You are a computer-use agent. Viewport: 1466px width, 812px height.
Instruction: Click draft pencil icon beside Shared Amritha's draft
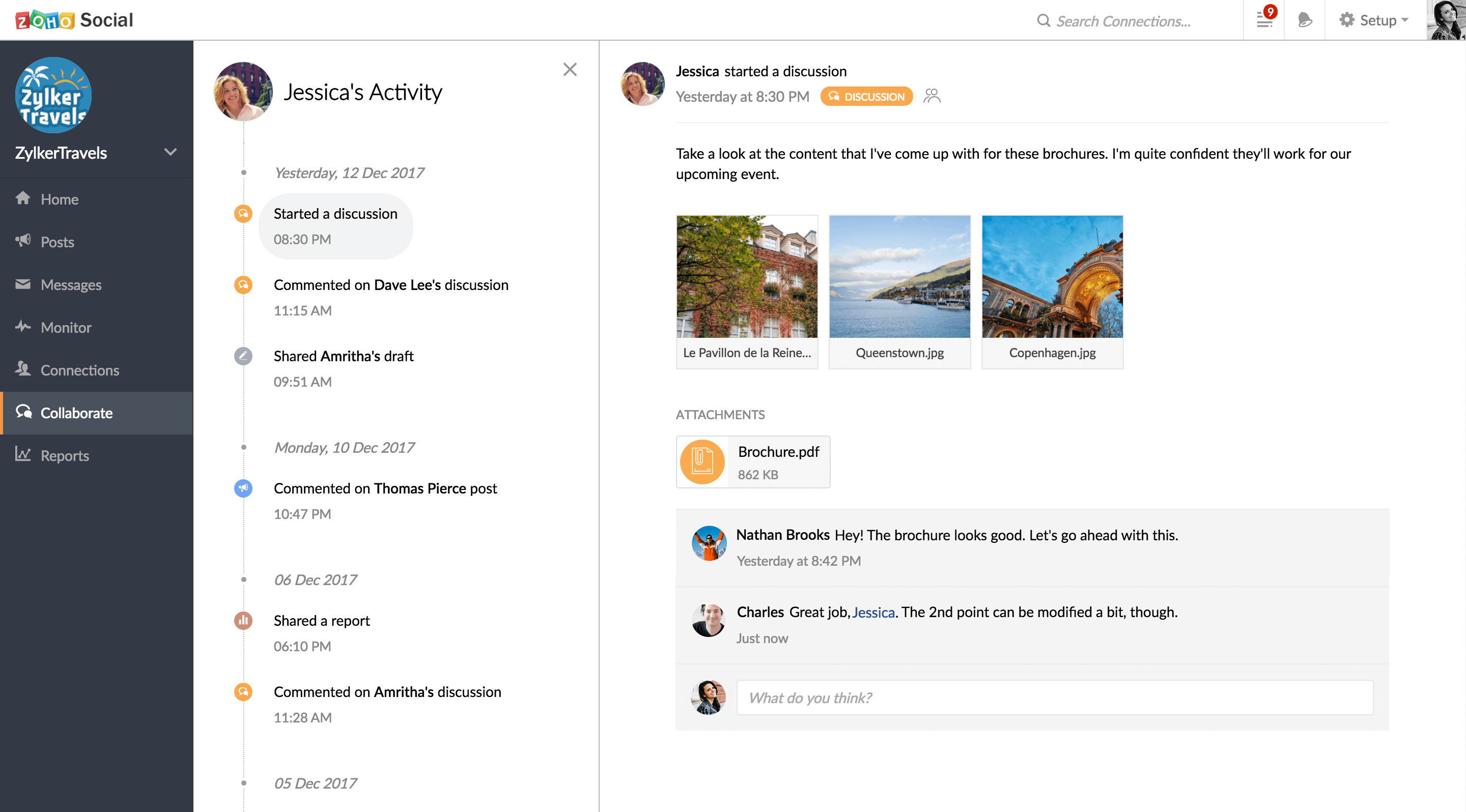[x=244, y=356]
